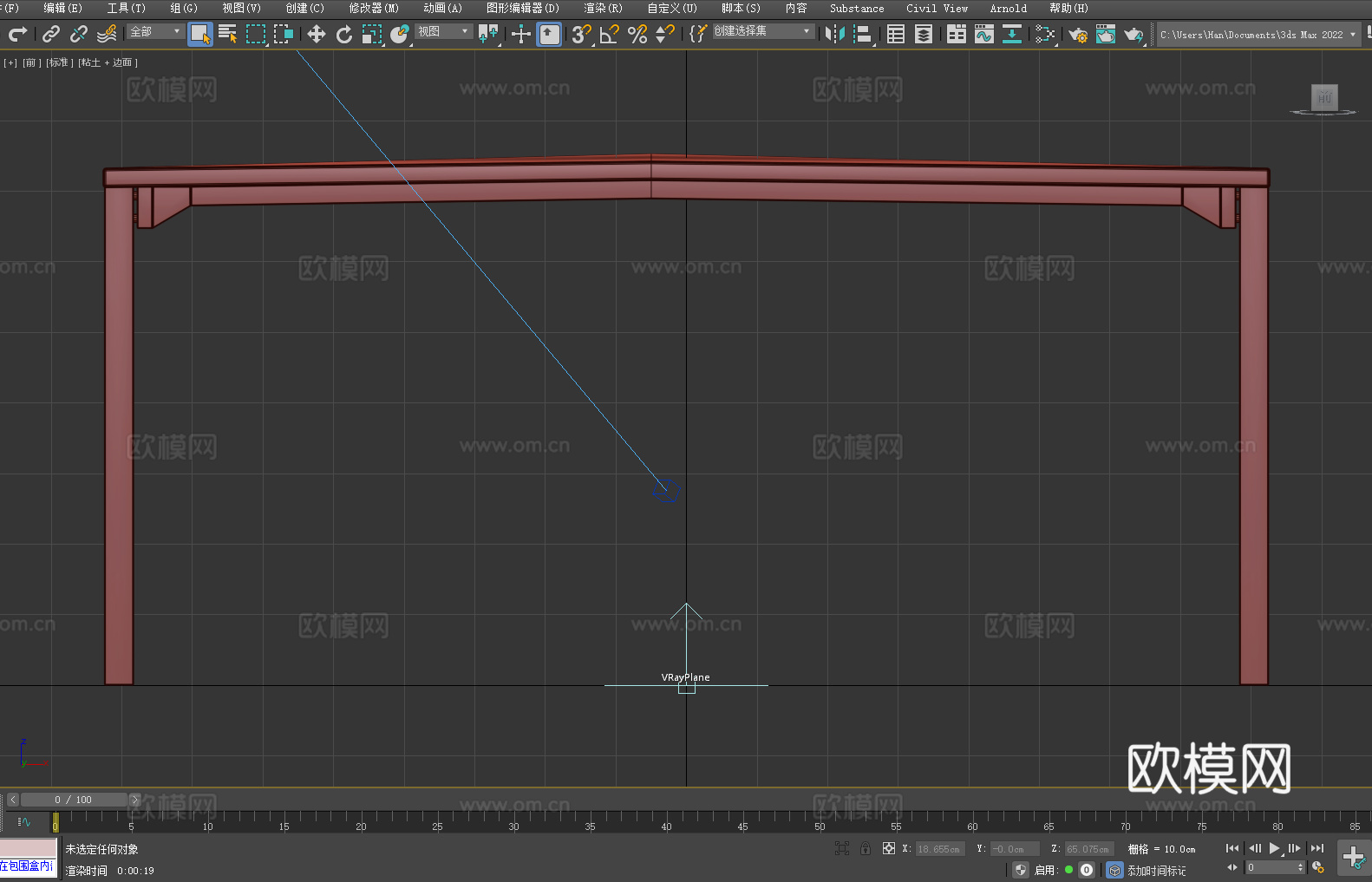This screenshot has height=882, width=1372.
Task: Open the [标准] viewport shading preset menu
Action: (x=60, y=62)
